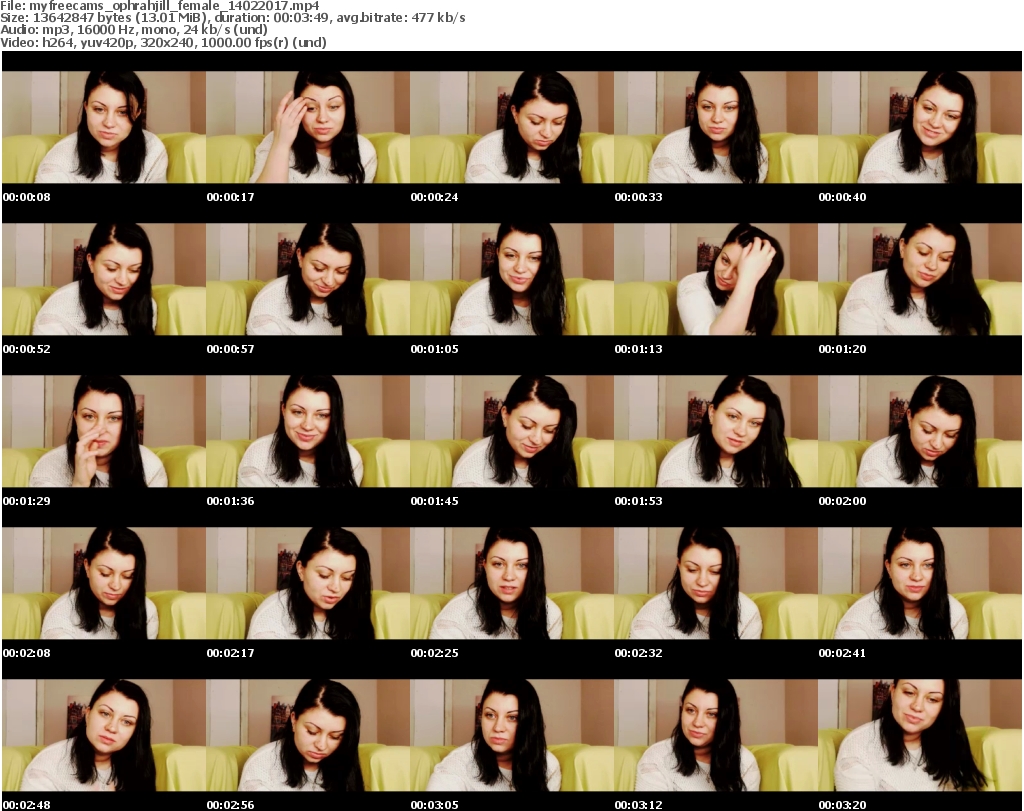The image size is (1024, 811).
Task: Click the frame labeled 00:02:25
Action: coord(512,583)
